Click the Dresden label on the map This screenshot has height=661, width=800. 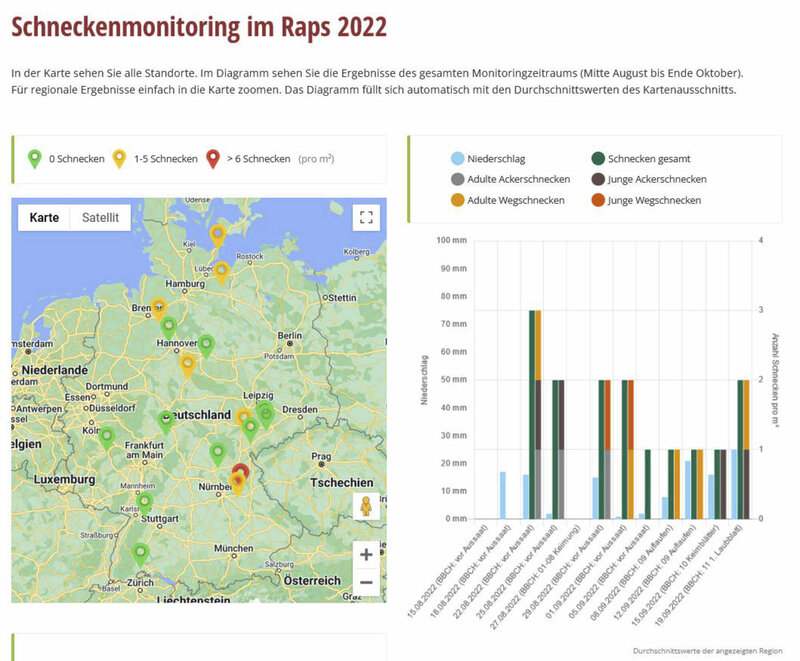(x=299, y=410)
